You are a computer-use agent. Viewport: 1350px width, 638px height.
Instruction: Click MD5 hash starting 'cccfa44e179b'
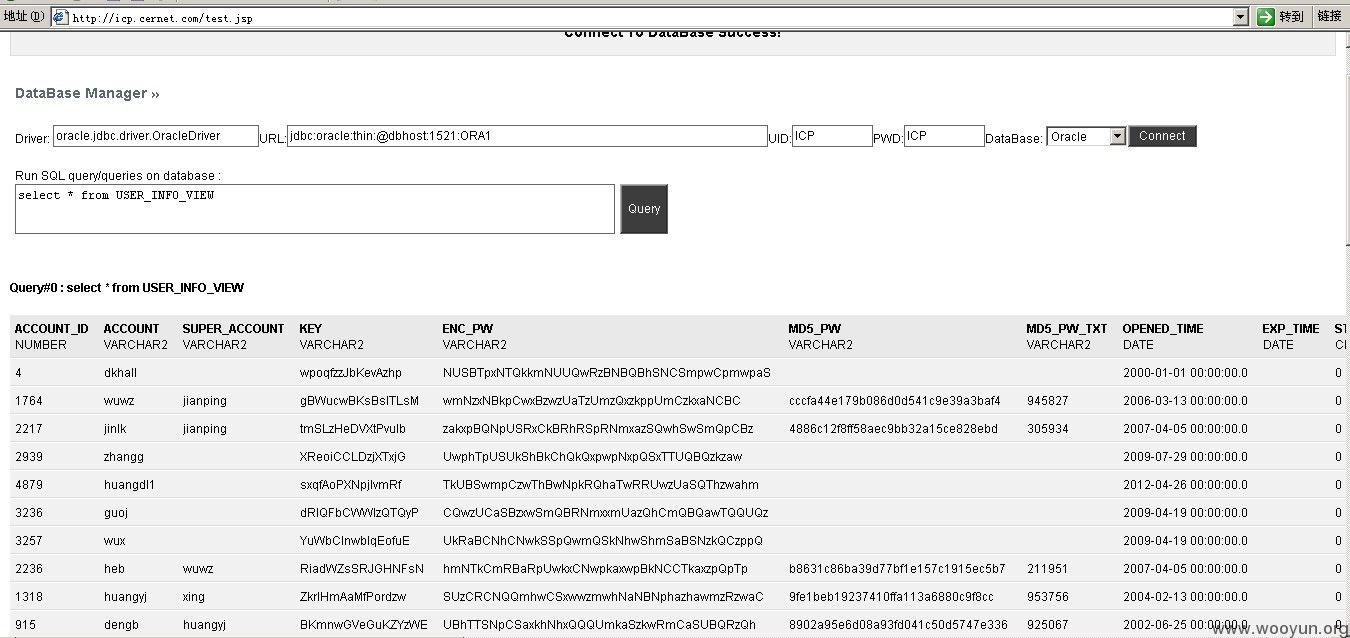(894, 401)
